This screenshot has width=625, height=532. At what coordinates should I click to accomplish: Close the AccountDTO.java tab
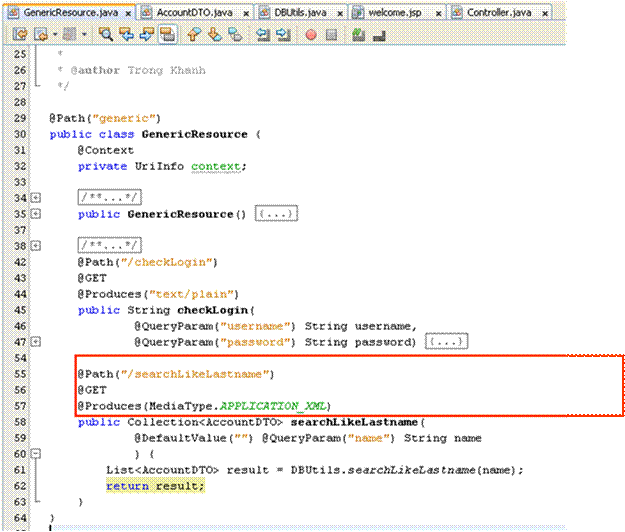pos(246,14)
